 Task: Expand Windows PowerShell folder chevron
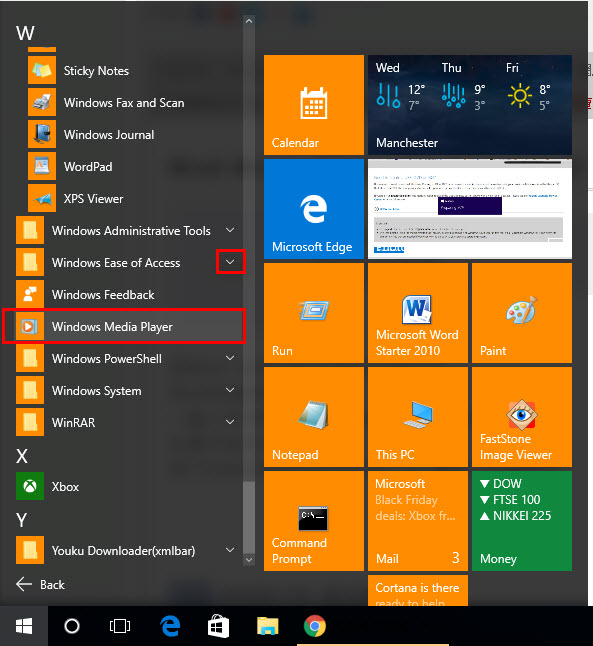tap(230, 358)
